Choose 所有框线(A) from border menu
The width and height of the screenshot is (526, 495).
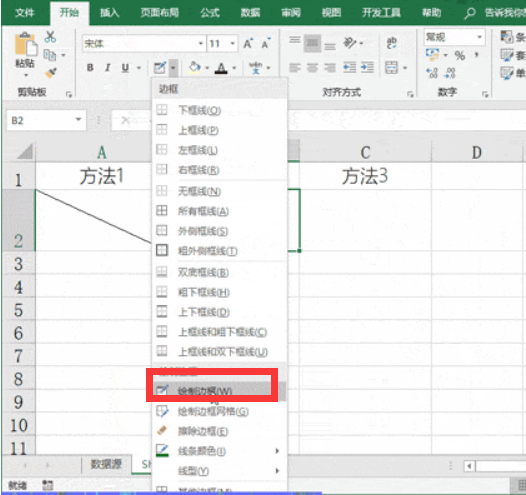click(220, 211)
